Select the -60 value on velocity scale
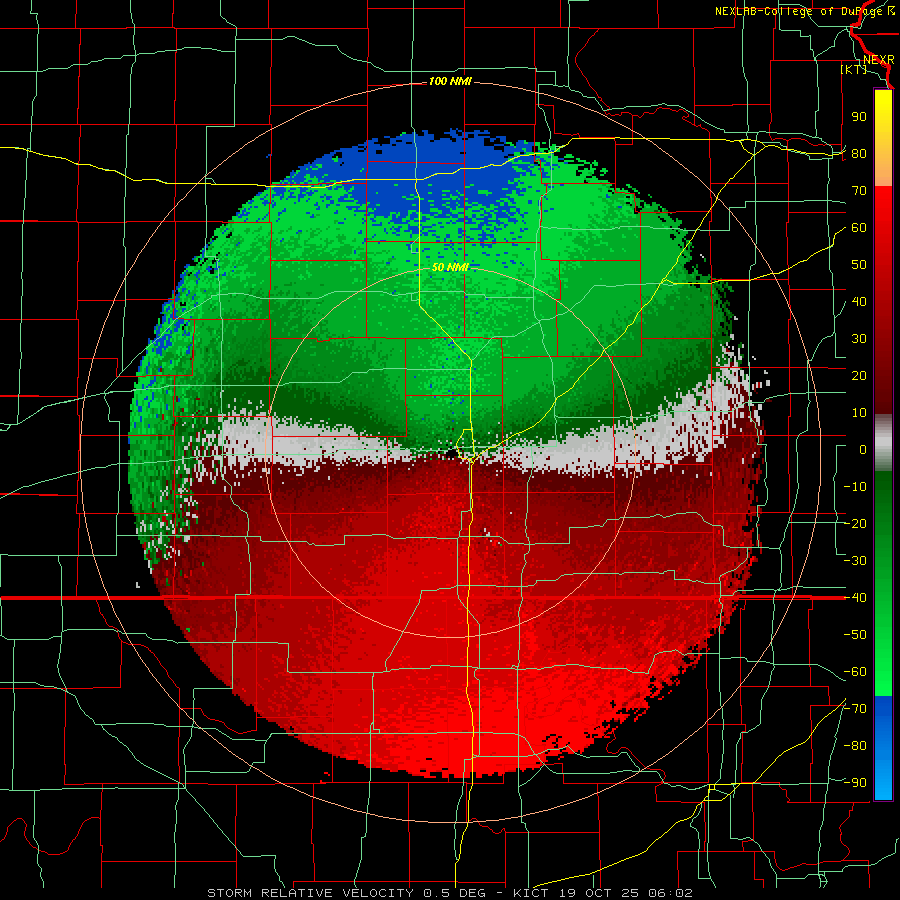Screen dimensions: 900x900 coord(855,672)
